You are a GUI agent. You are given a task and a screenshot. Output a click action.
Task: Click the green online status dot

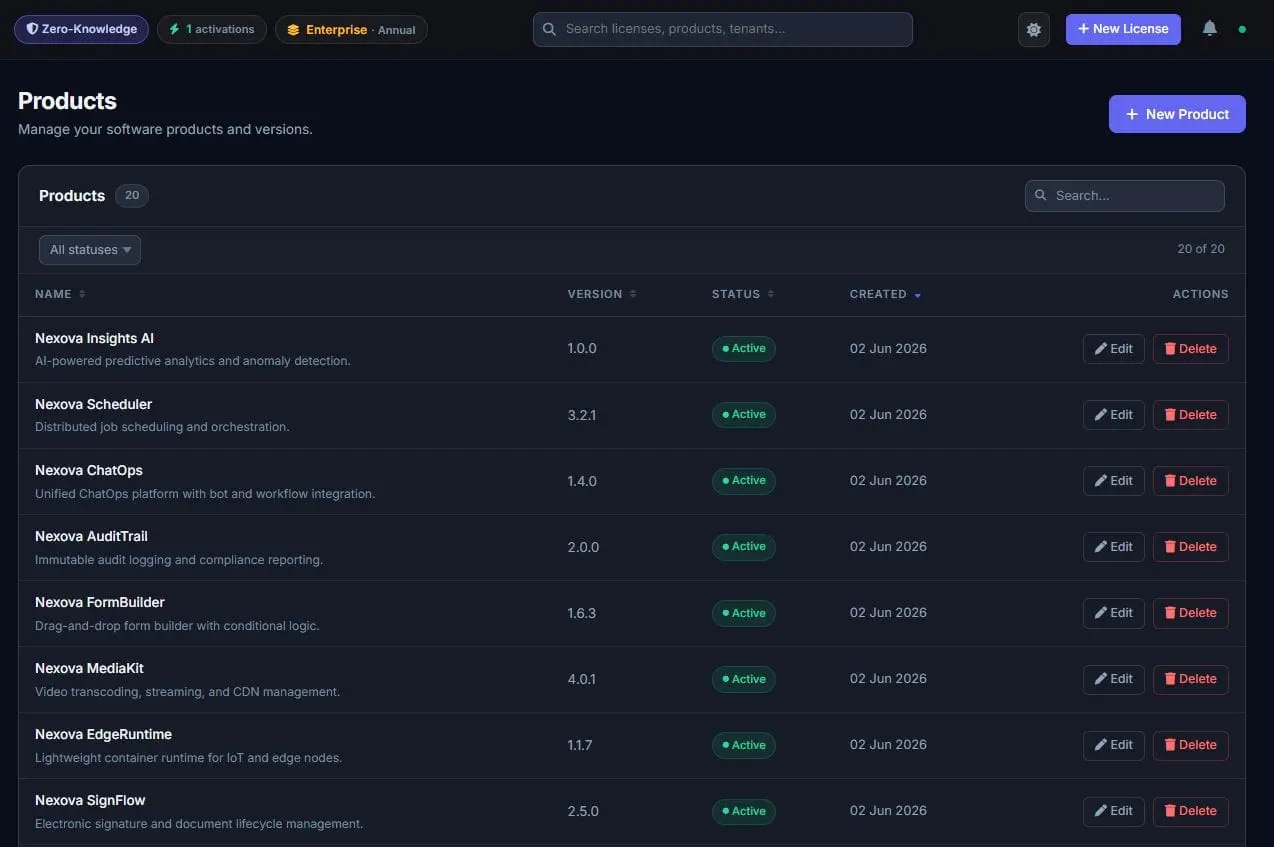(x=1242, y=30)
